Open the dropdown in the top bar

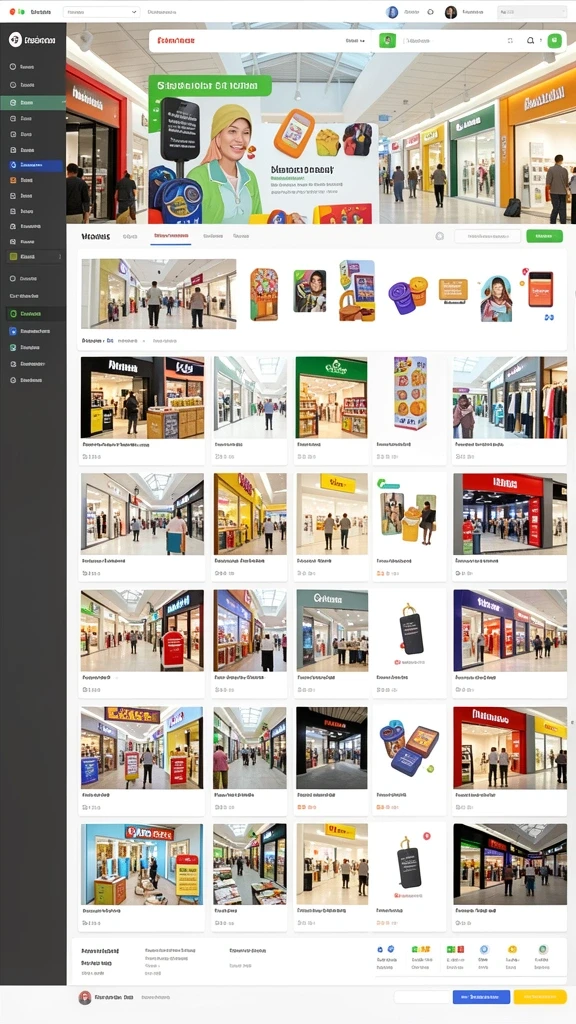(x=102, y=12)
